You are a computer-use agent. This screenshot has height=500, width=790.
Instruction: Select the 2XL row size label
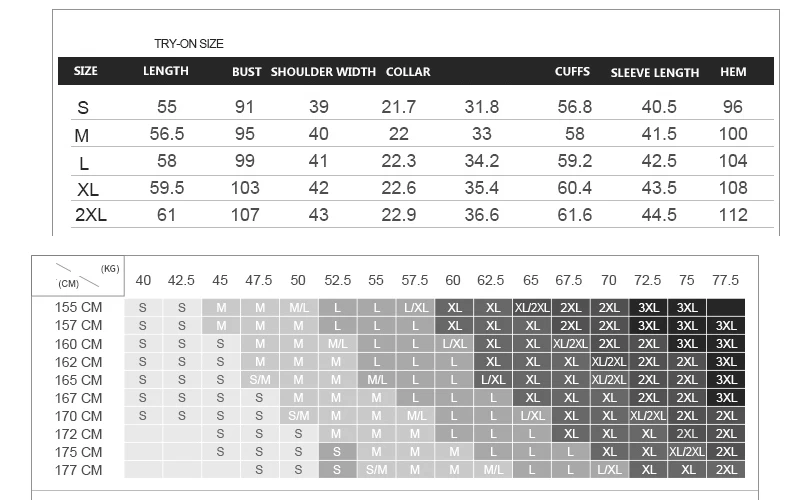pyautogui.click(x=91, y=215)
